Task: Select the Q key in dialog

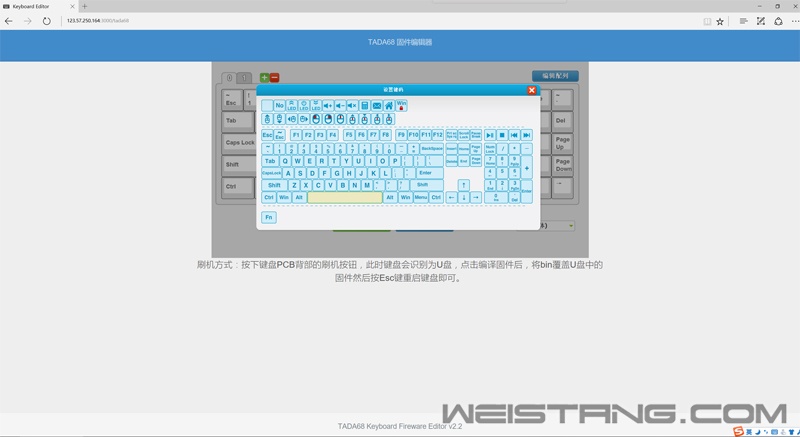Action: (x=285, y=161)
